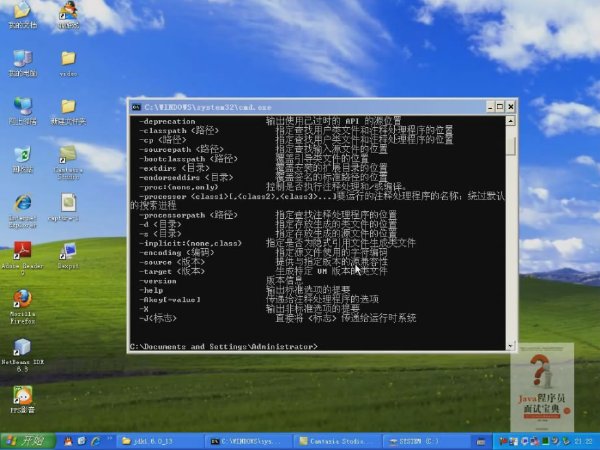
Task: Open the video folder on the desktop
Action: click(68, 63)
